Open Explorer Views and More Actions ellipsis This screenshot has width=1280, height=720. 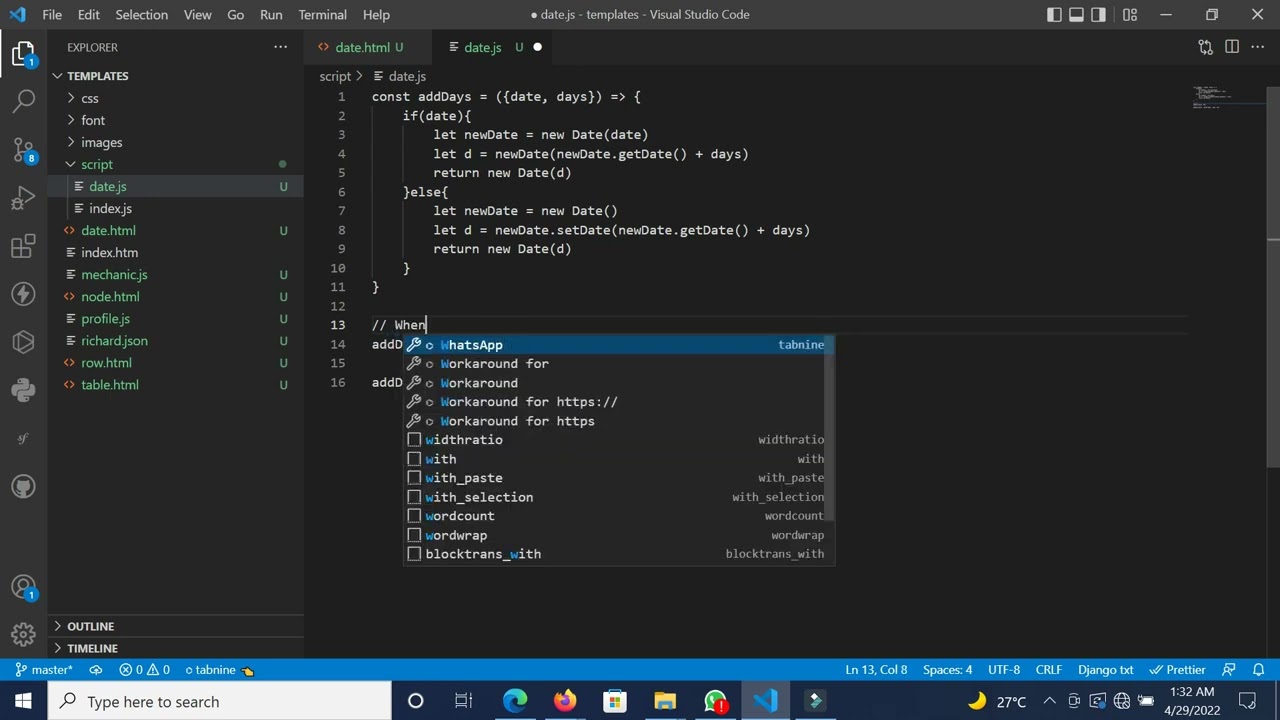click(280, 47)
